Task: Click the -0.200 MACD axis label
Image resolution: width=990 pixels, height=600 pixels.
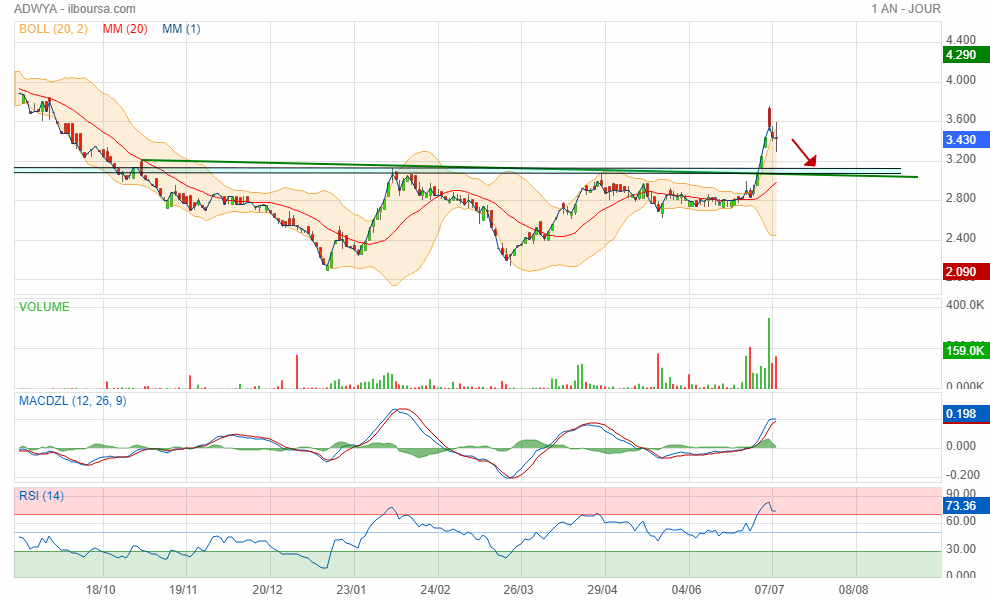Action: click(963, 475)
